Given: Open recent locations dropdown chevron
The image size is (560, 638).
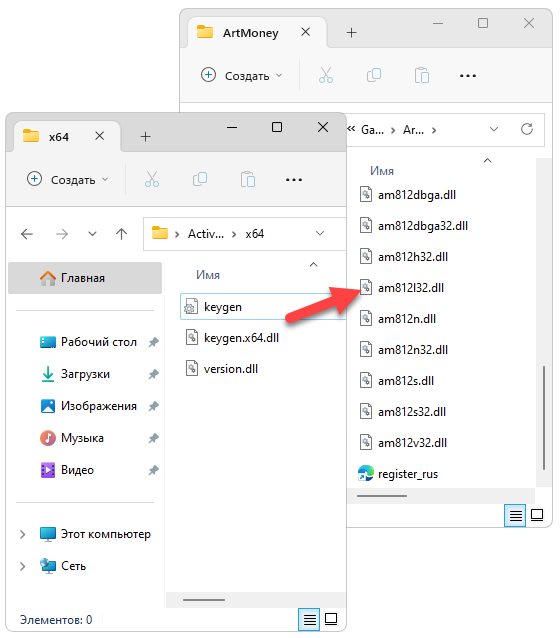Looking at the screenshot, I should click(x=92, y=234).
